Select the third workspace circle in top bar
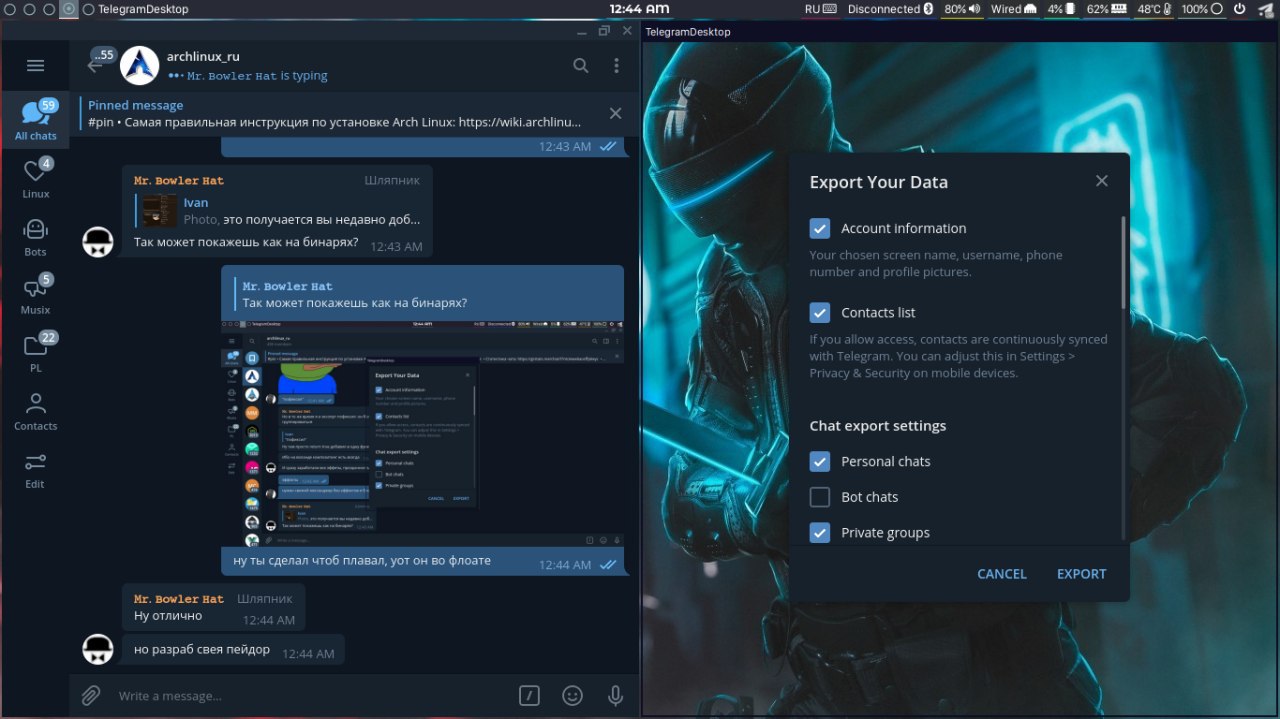Image resolution: width=1280 pixels, height=719 pixels. (48, 9)
